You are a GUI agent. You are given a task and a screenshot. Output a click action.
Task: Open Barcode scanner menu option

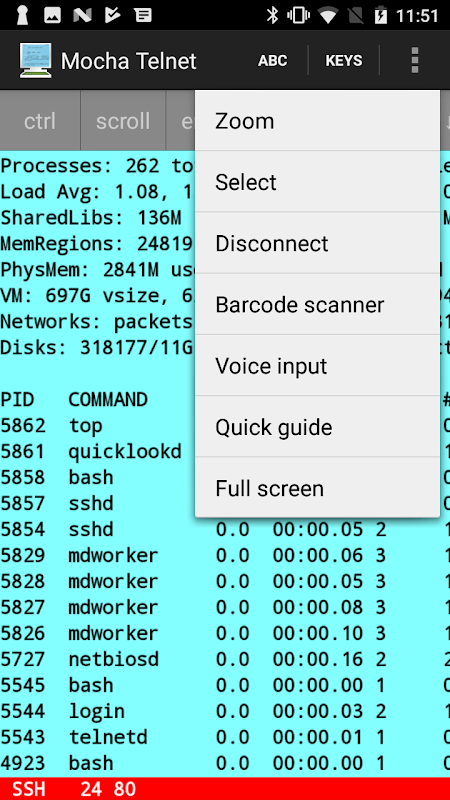pos(317,305)
